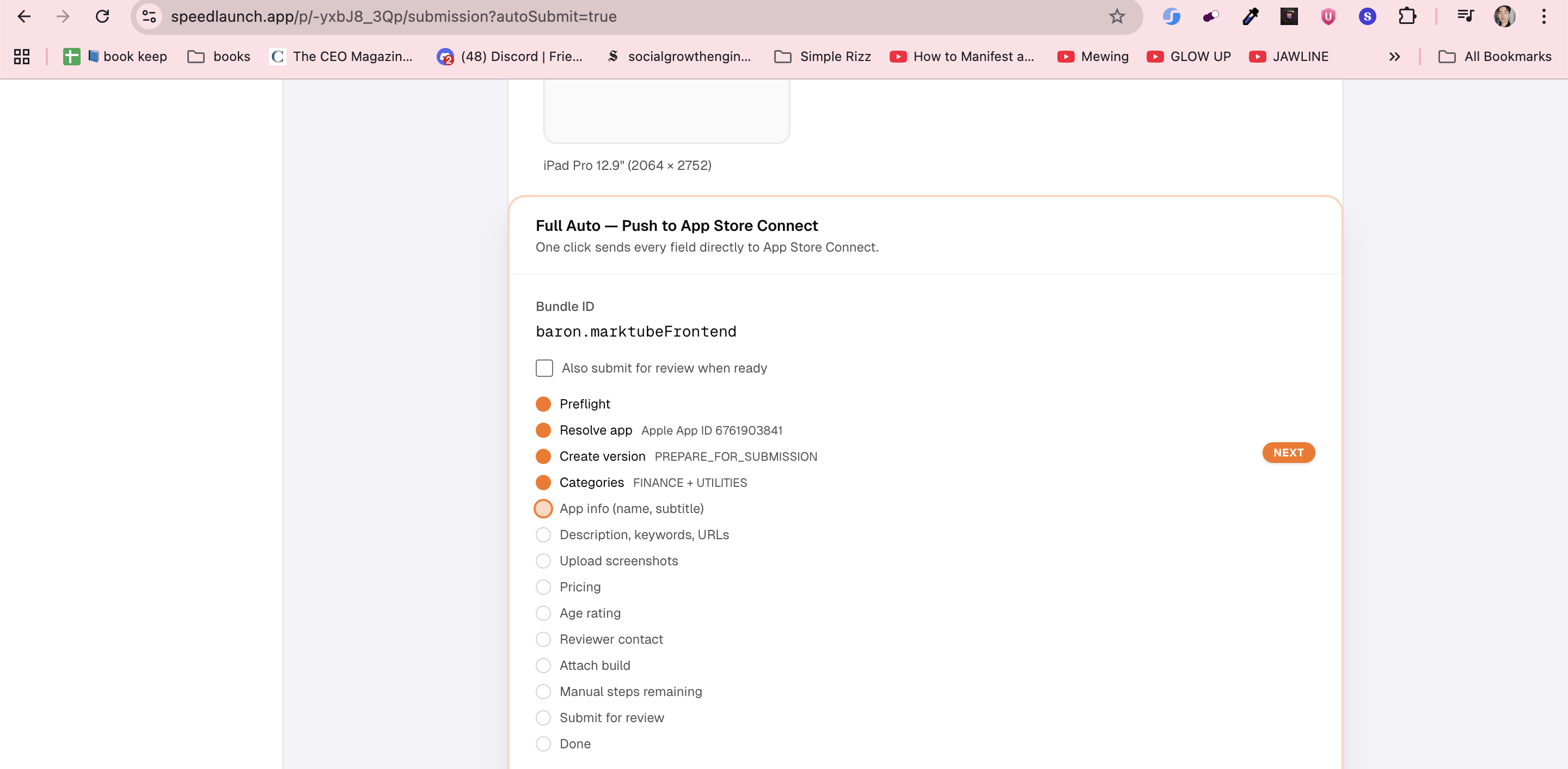Viewport: 1568px width, 769px height.
Task: Open the dark mode toggle extension
Action: 1210,16
